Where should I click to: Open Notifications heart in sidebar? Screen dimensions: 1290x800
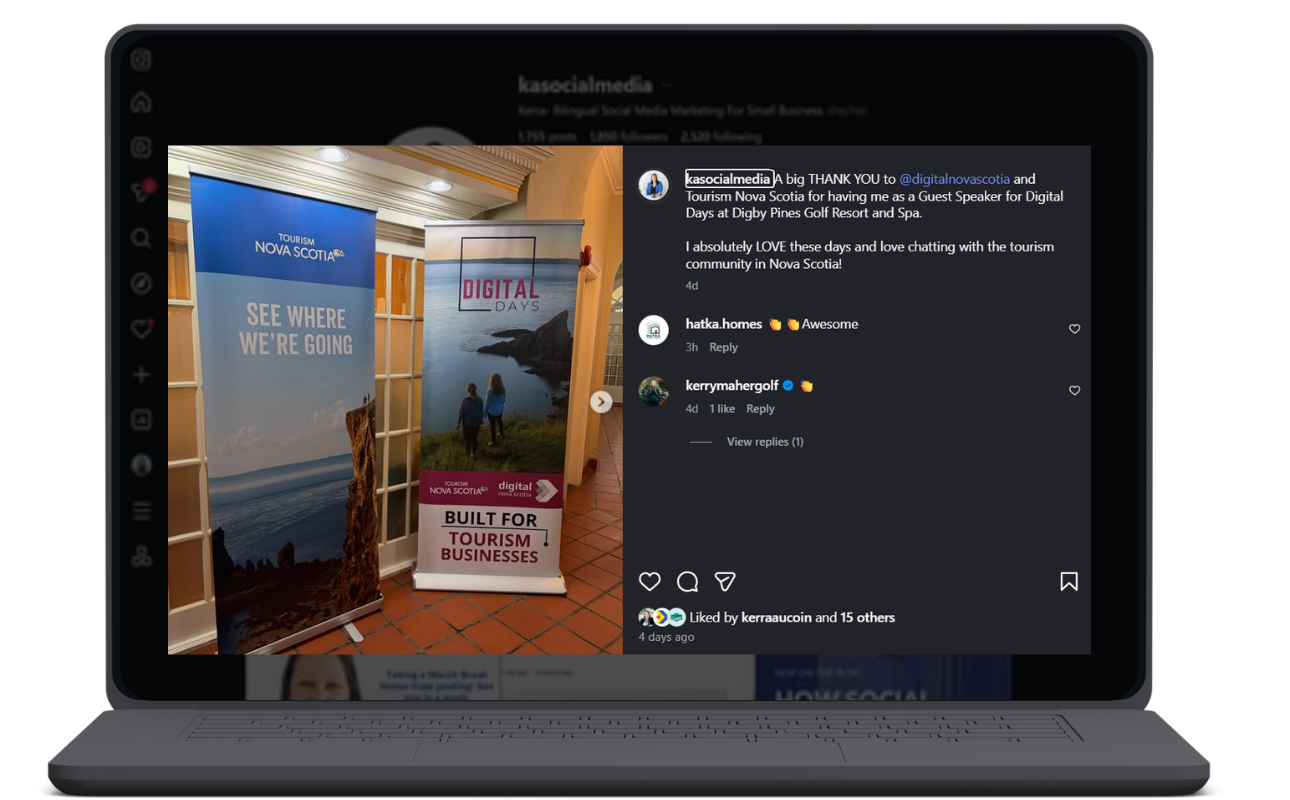click(141, 329)
